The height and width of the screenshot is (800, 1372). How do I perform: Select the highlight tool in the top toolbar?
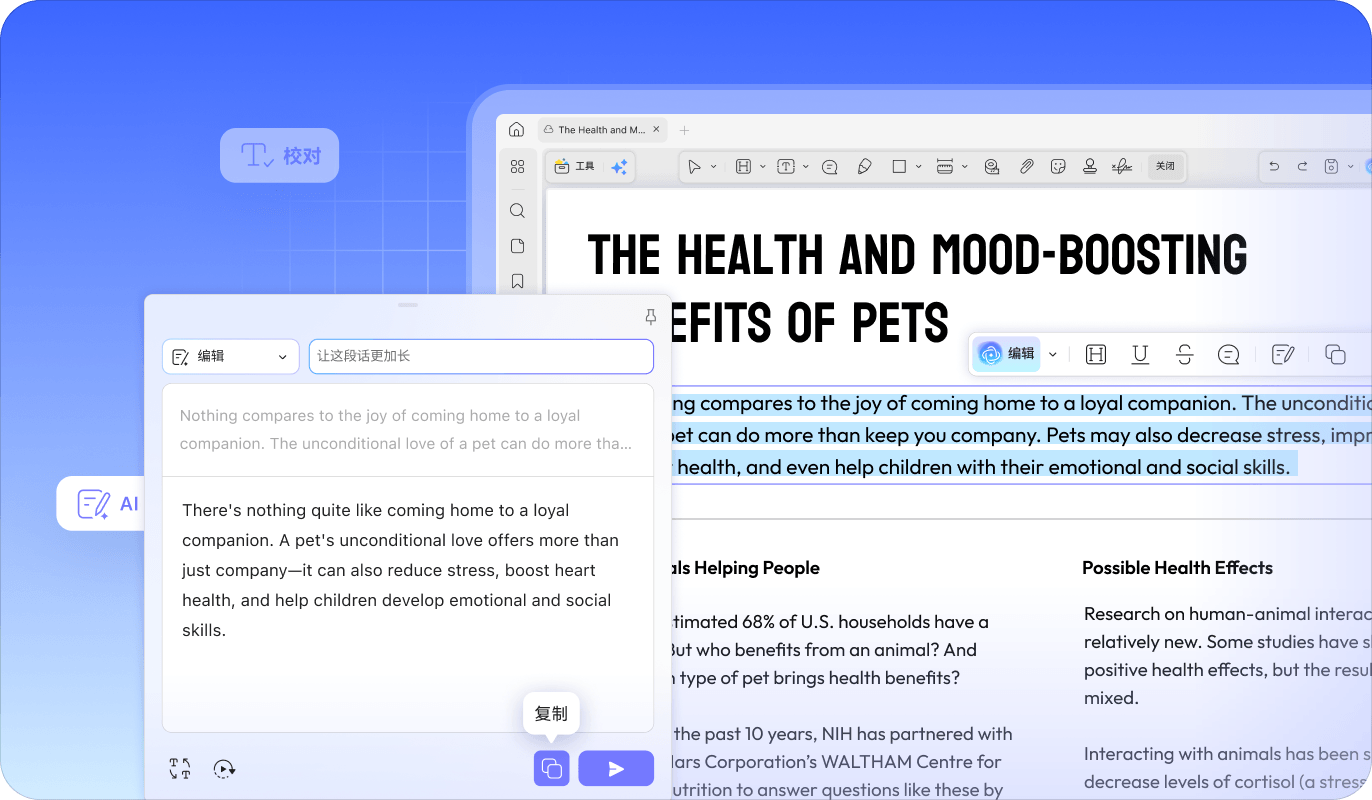coord(743,167)
